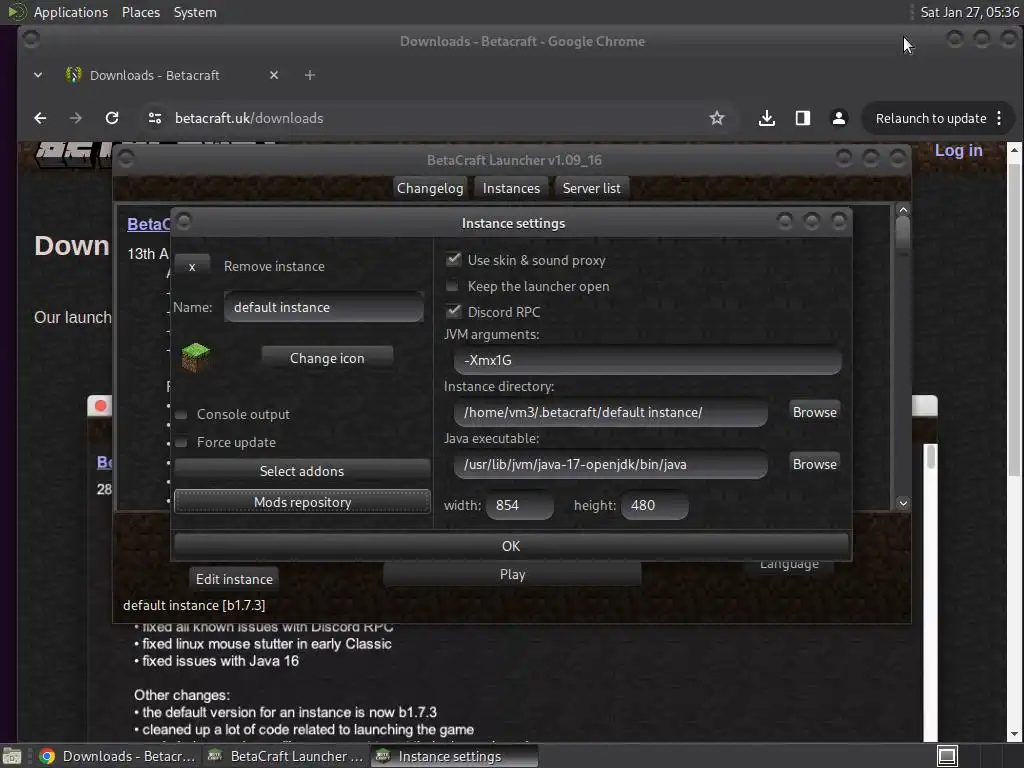Click the Change icon button
This screenshot has height=768, width=1024.
click(327, 358)
